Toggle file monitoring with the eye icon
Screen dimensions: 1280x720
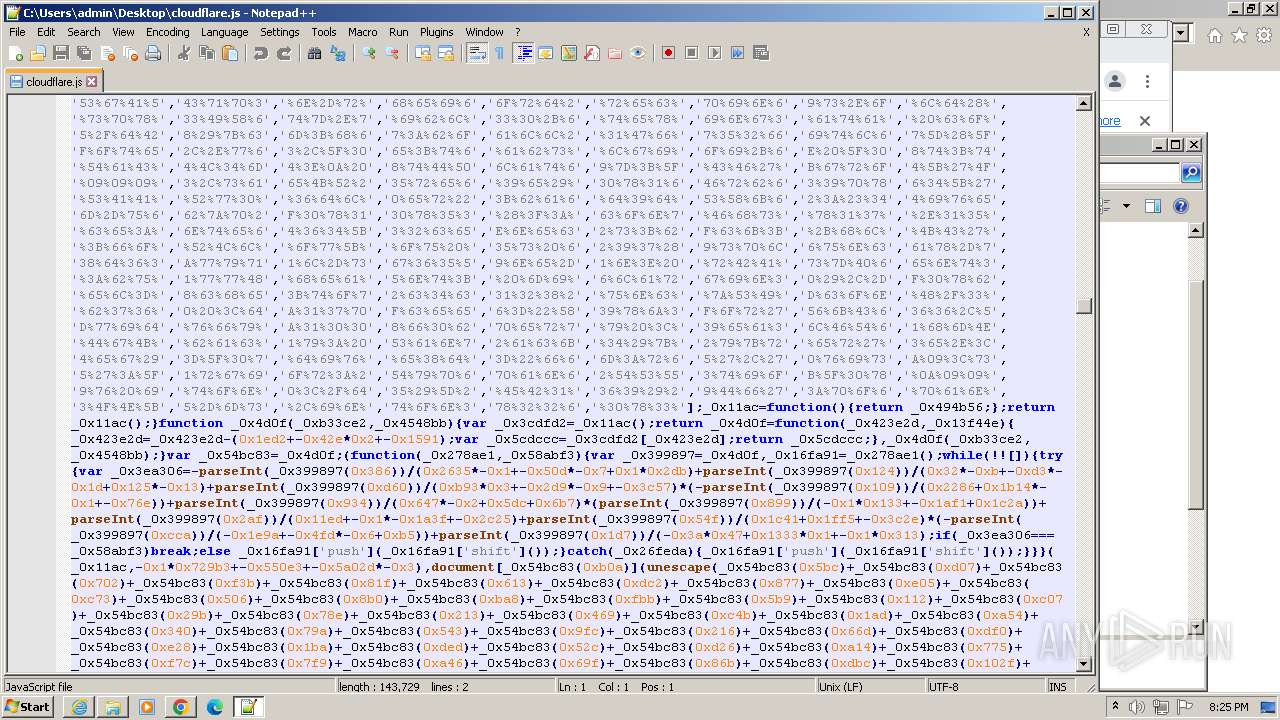pyautogui.click(x=637, y=53)
